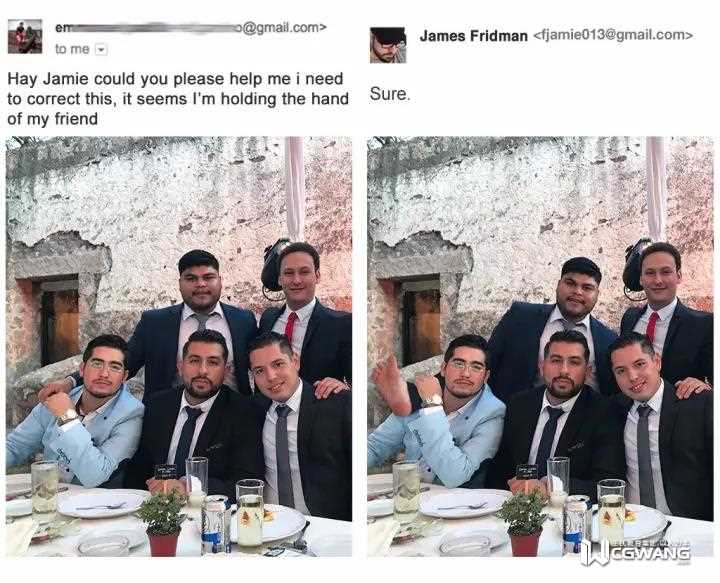Click the sender's small profile avatar
This screenshot has width=720, height=583.
click(25, 37)
